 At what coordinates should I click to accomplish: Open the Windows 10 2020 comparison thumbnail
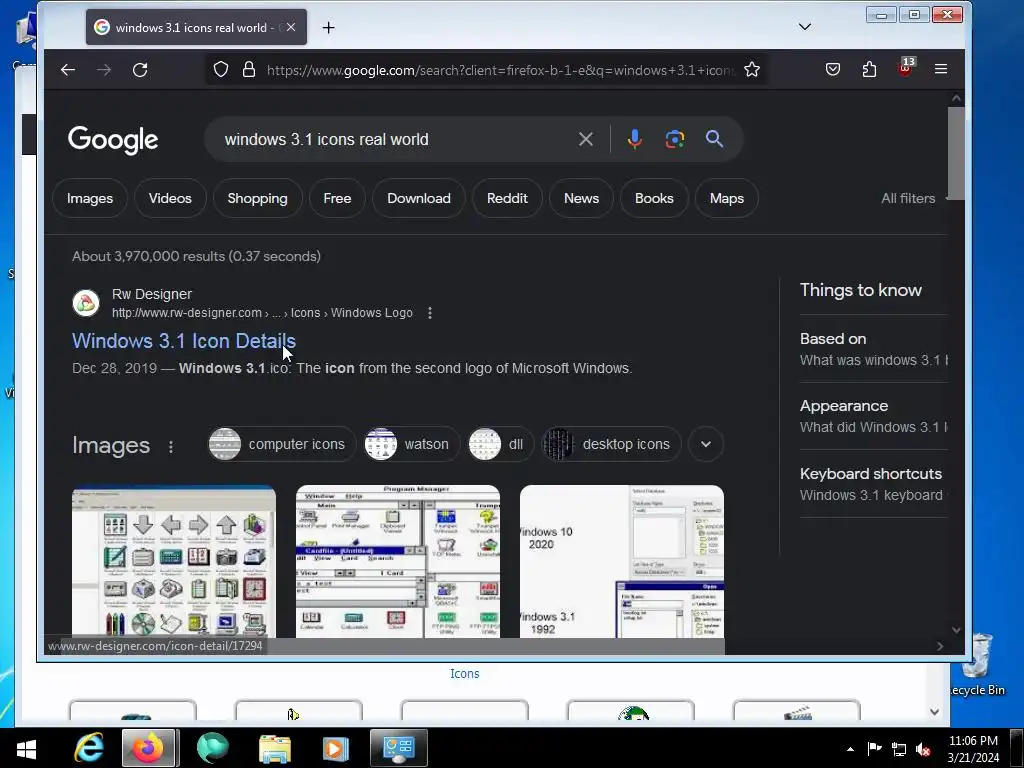(622, 562)
